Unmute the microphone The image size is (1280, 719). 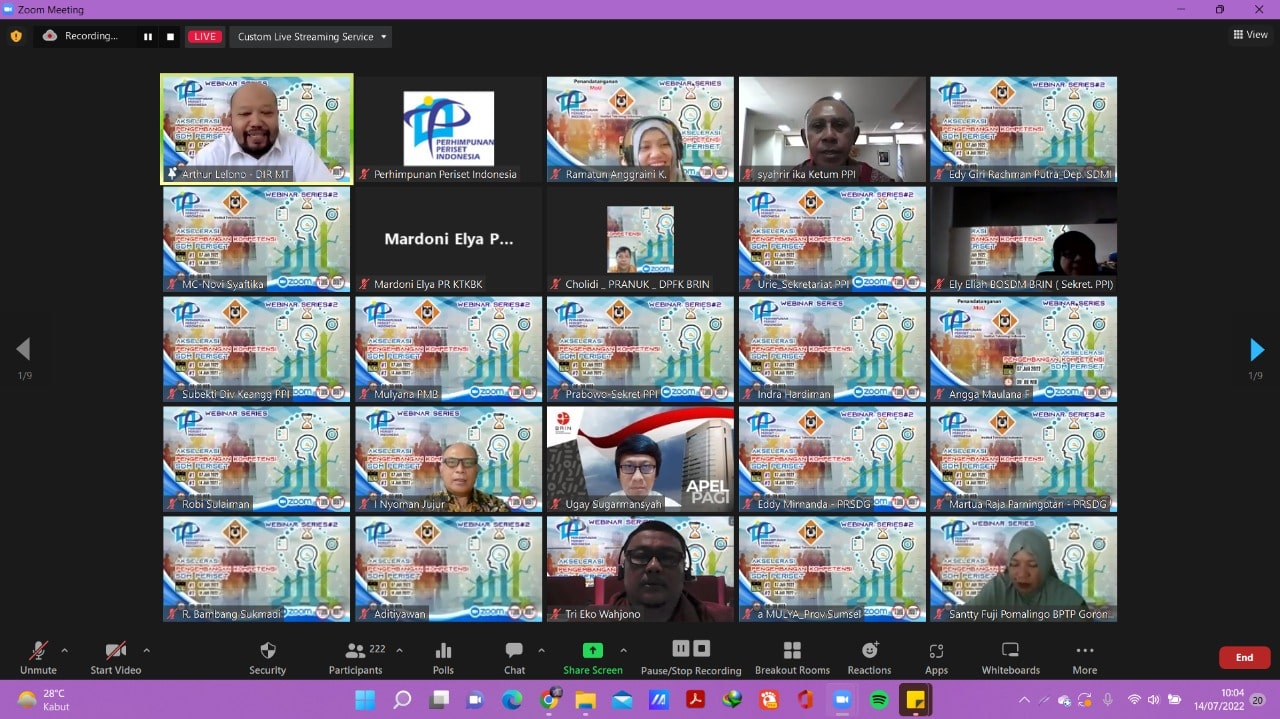click(x=38, y=651)
